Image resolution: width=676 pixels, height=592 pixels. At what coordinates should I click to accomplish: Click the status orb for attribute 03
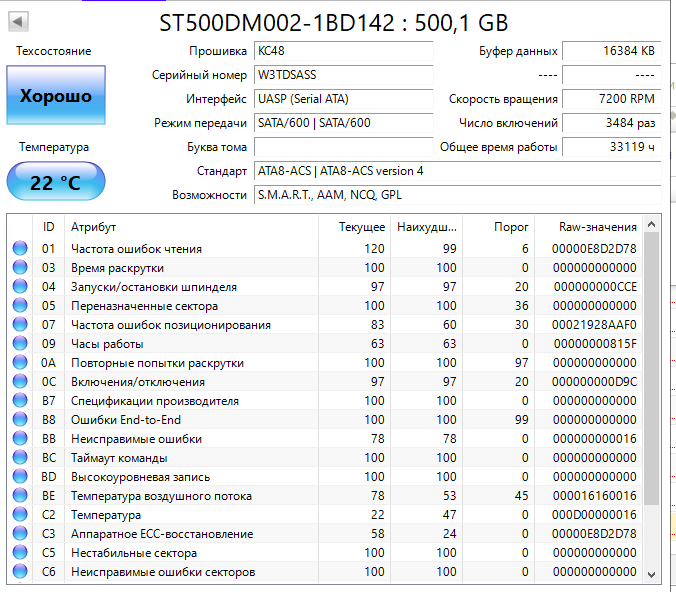click(20, 267)
